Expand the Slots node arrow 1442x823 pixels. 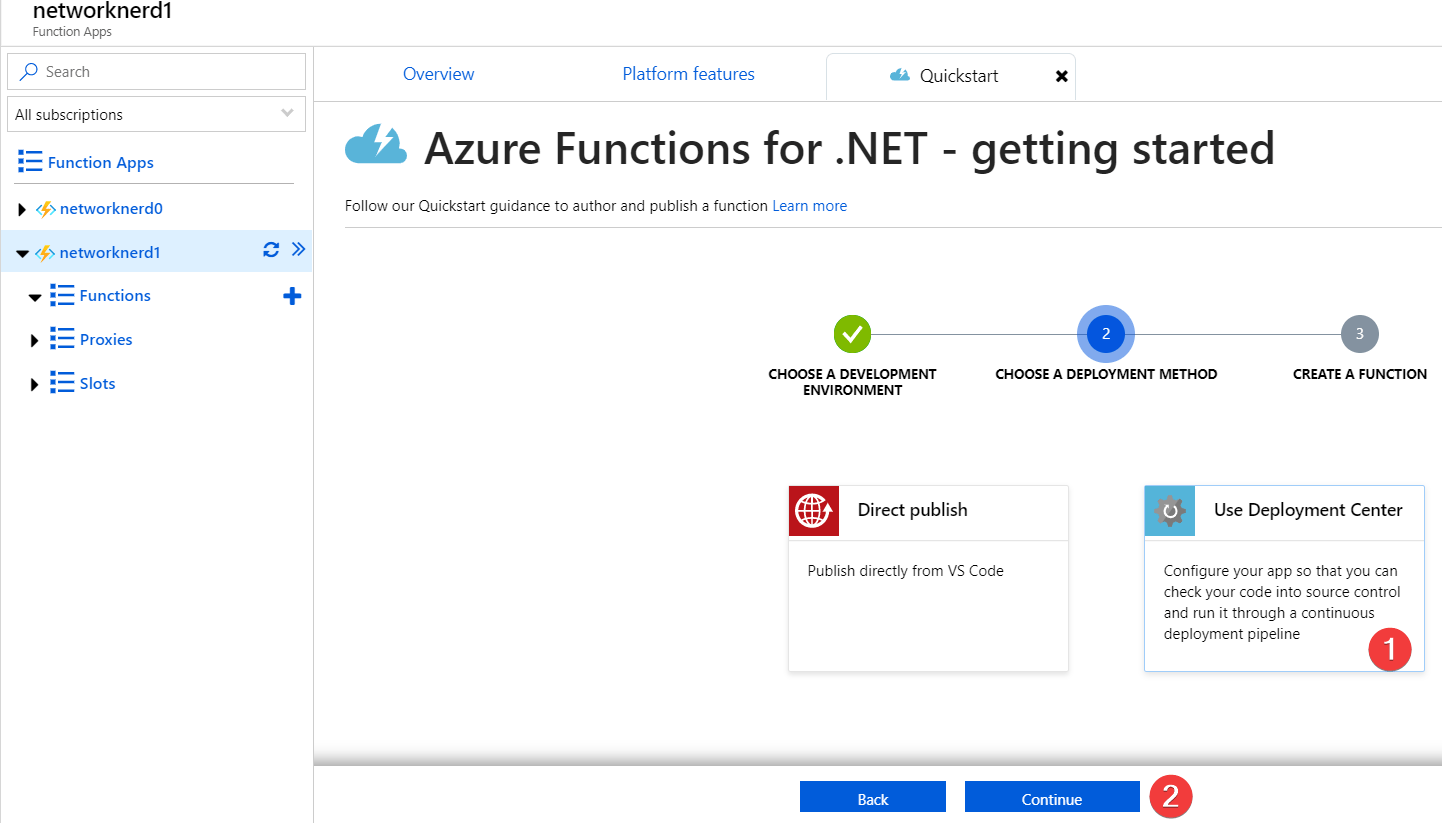[35, 384]
